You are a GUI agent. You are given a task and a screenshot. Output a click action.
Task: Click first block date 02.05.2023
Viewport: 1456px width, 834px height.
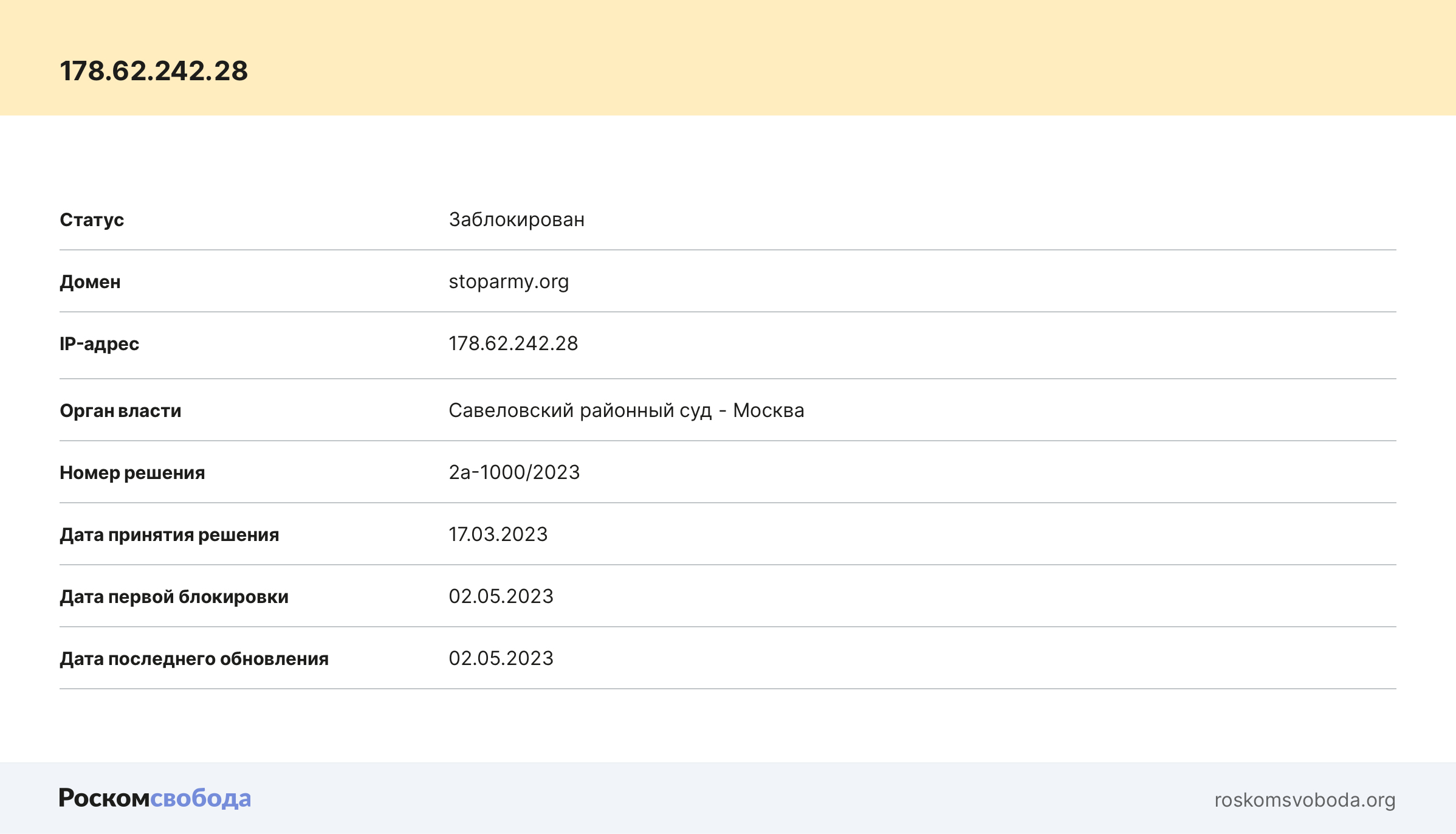coord(501,596)
